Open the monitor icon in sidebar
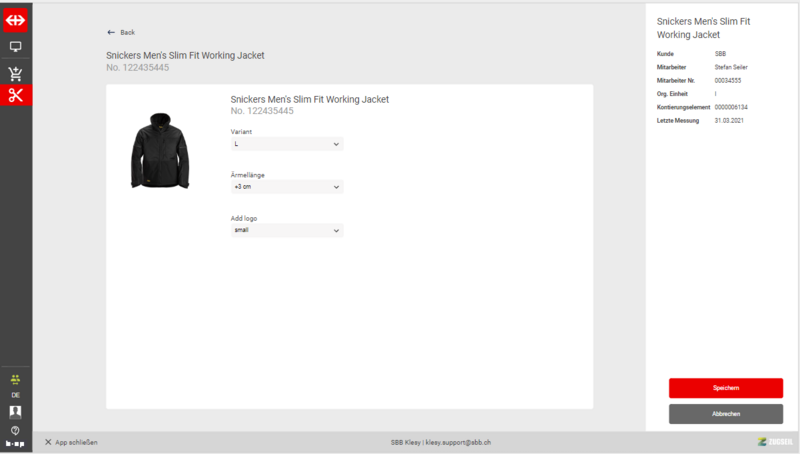Image resolution: width=800 pixels, height=454 pixels. tap(16, 47)
